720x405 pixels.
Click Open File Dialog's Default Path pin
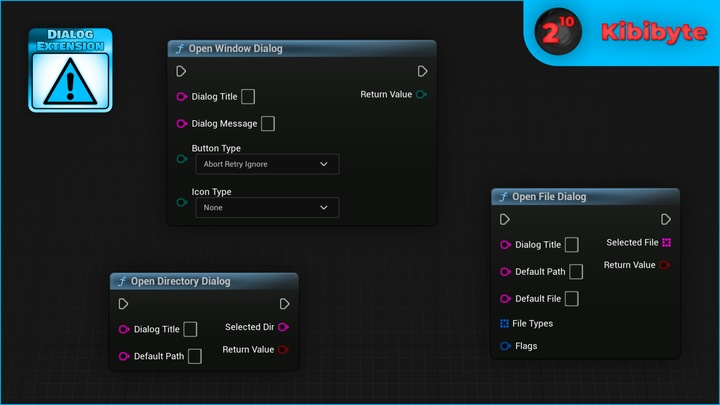click(505, 272)
